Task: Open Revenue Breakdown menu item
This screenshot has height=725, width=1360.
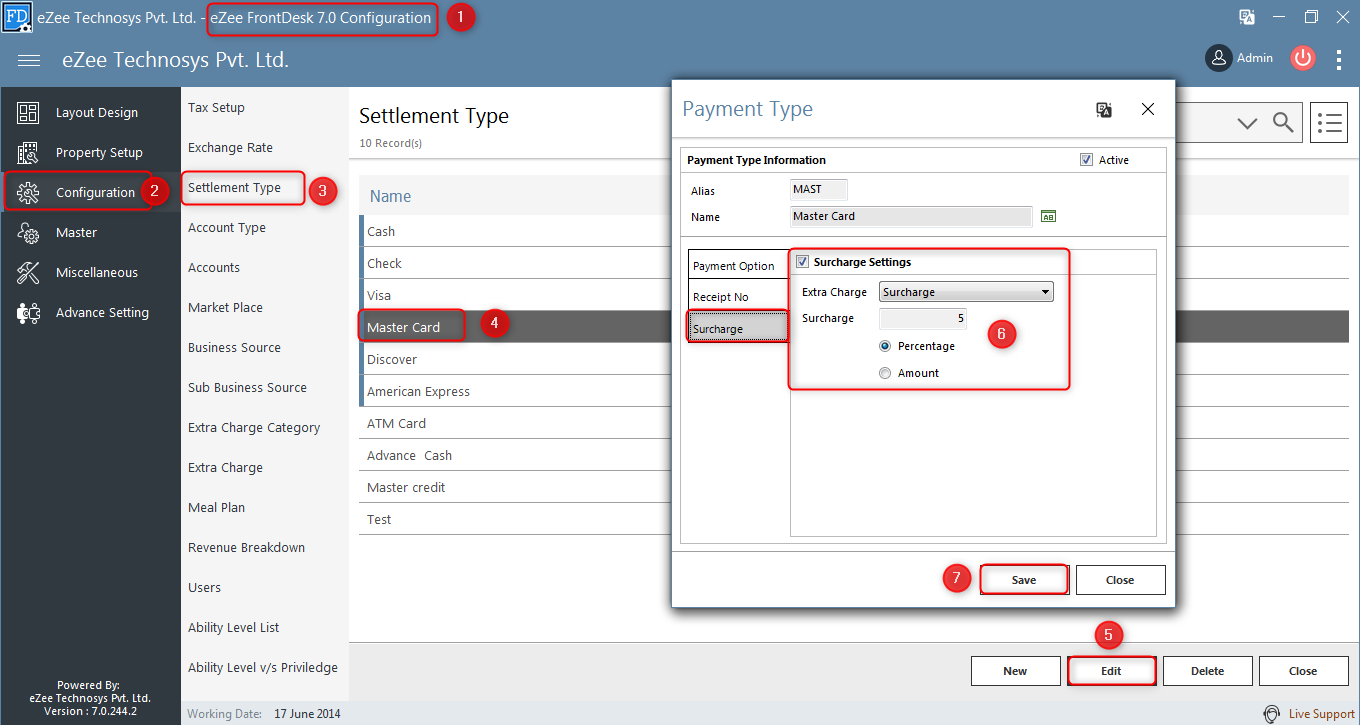Action: click(246, 548)
